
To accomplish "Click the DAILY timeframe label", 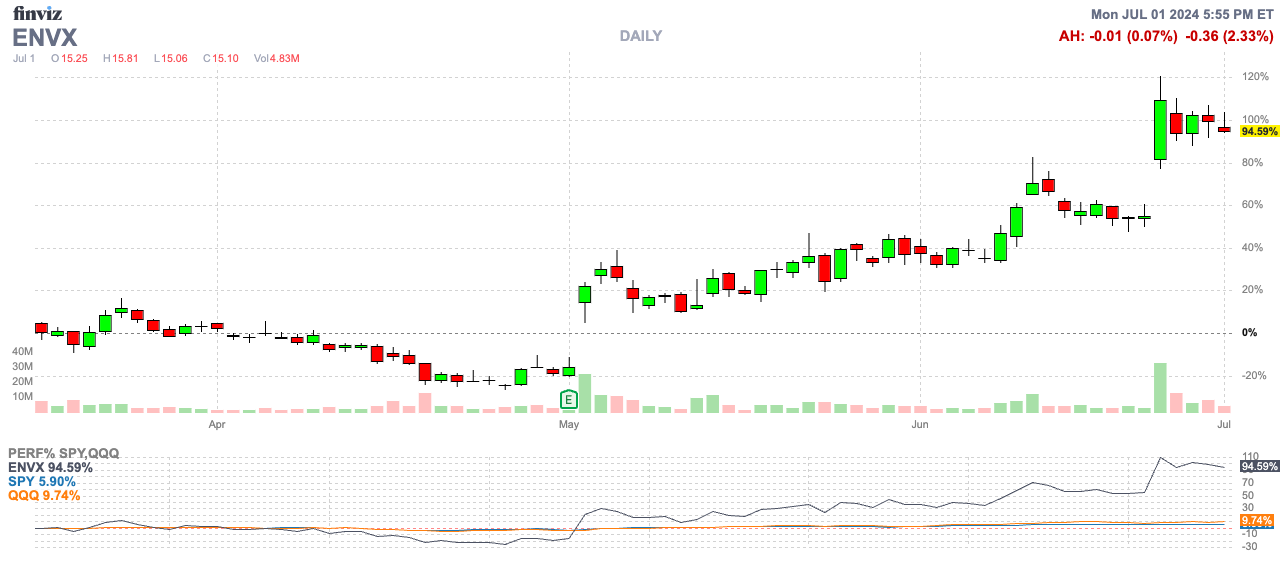I will [640, 36].
